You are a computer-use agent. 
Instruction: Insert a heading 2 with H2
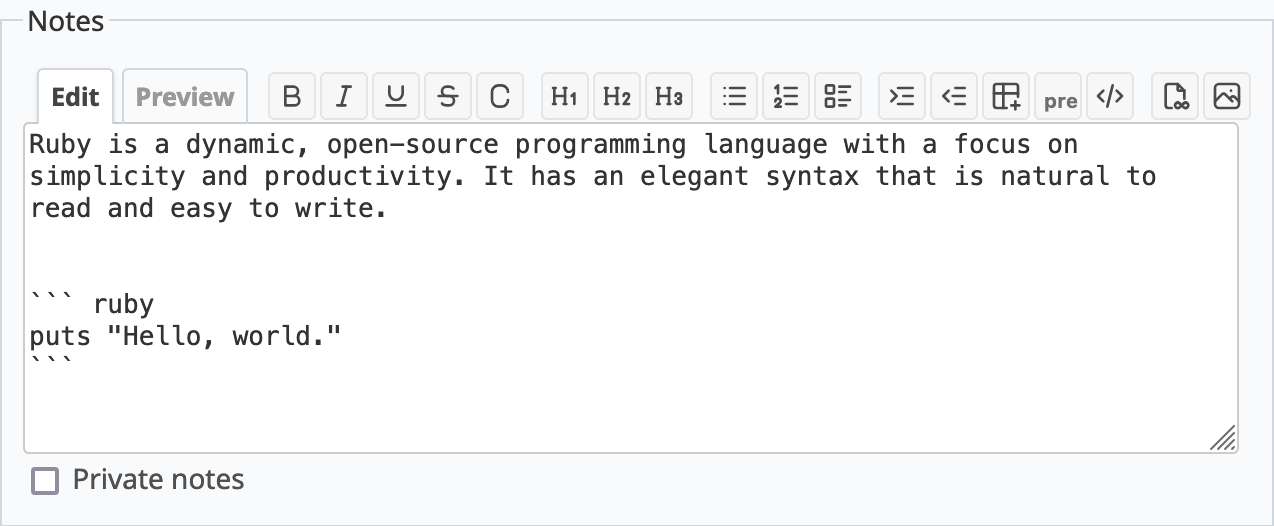pos(616,96)
